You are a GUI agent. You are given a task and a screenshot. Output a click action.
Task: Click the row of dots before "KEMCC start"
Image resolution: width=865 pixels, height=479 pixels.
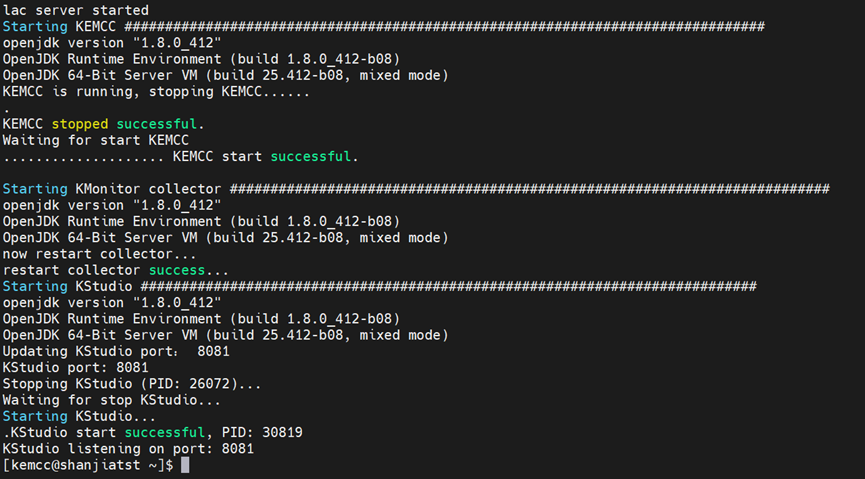[83, 157]
